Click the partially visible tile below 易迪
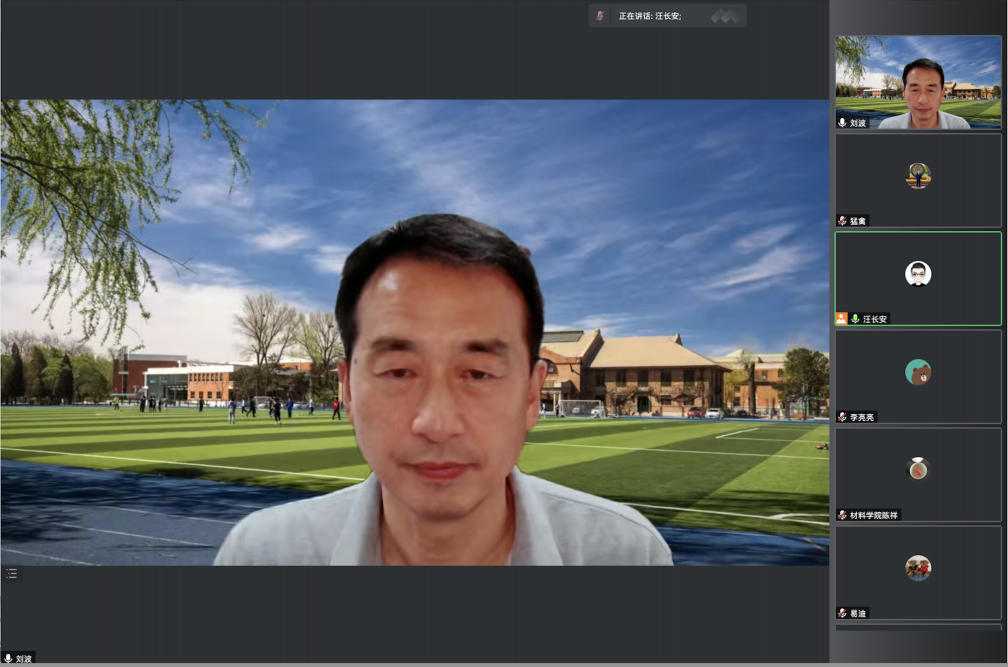 pyautogui.click(x=918, y=628)
